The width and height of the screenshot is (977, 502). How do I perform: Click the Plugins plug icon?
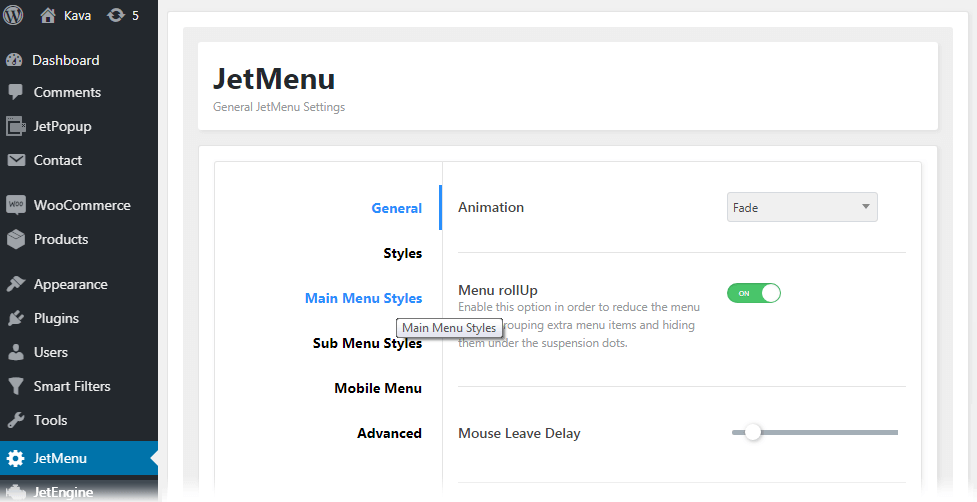(x=16, y=318)
